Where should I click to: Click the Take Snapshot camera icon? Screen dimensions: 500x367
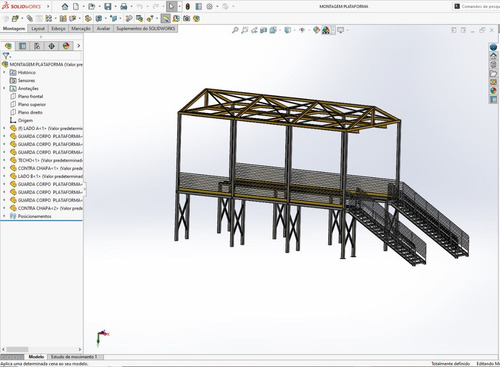tap(187, 18)
